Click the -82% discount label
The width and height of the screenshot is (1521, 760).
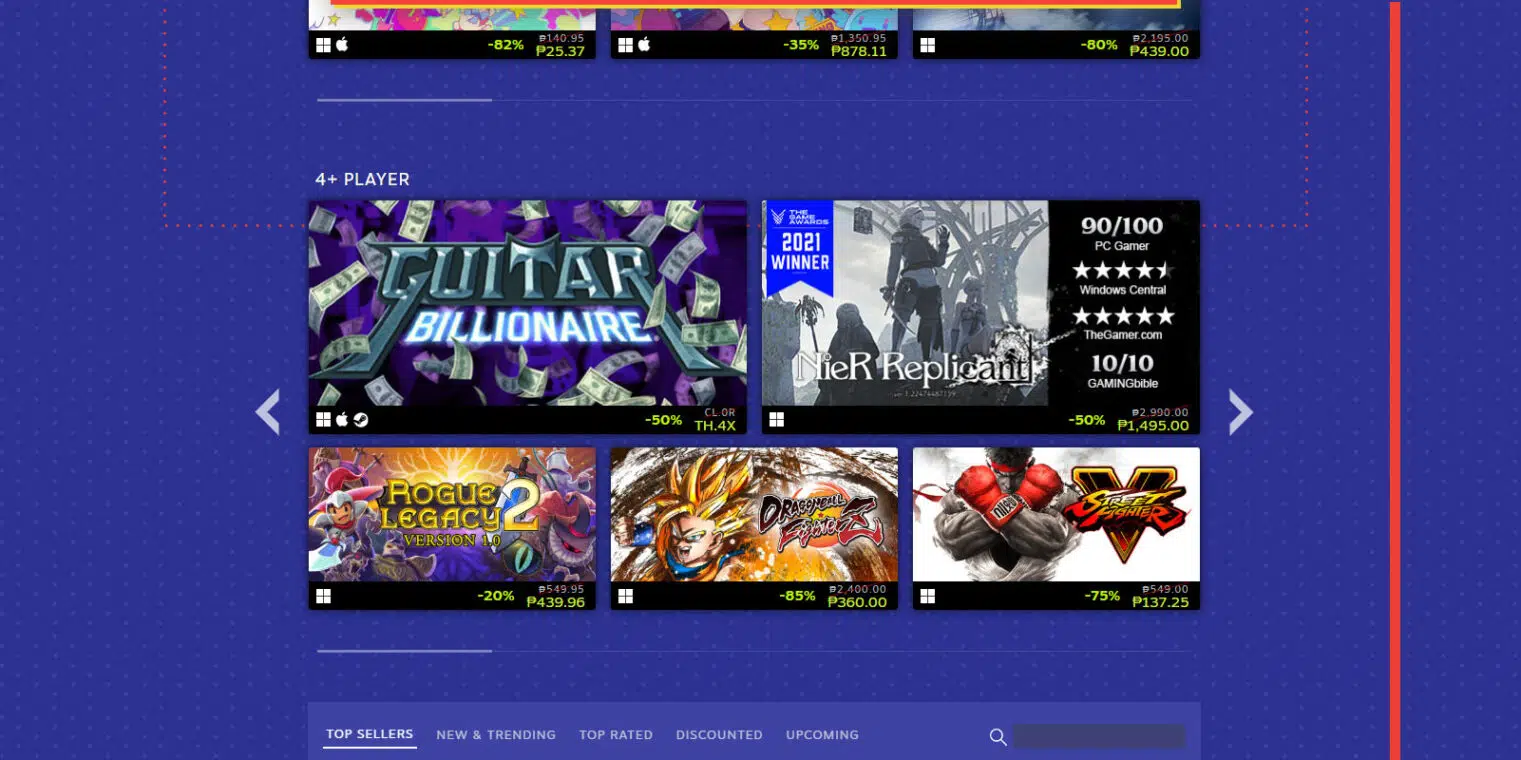pos(505,45)
